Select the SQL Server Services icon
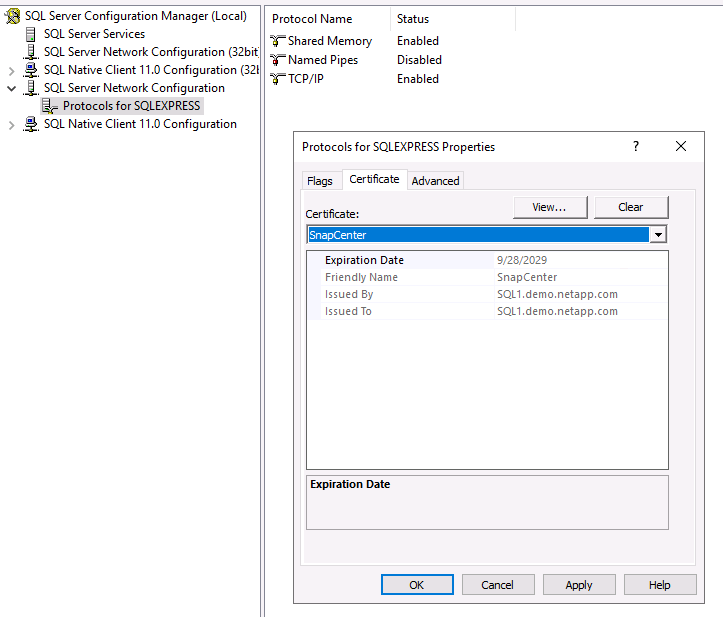Screen dimensions: 723x617 pos(31,34)
